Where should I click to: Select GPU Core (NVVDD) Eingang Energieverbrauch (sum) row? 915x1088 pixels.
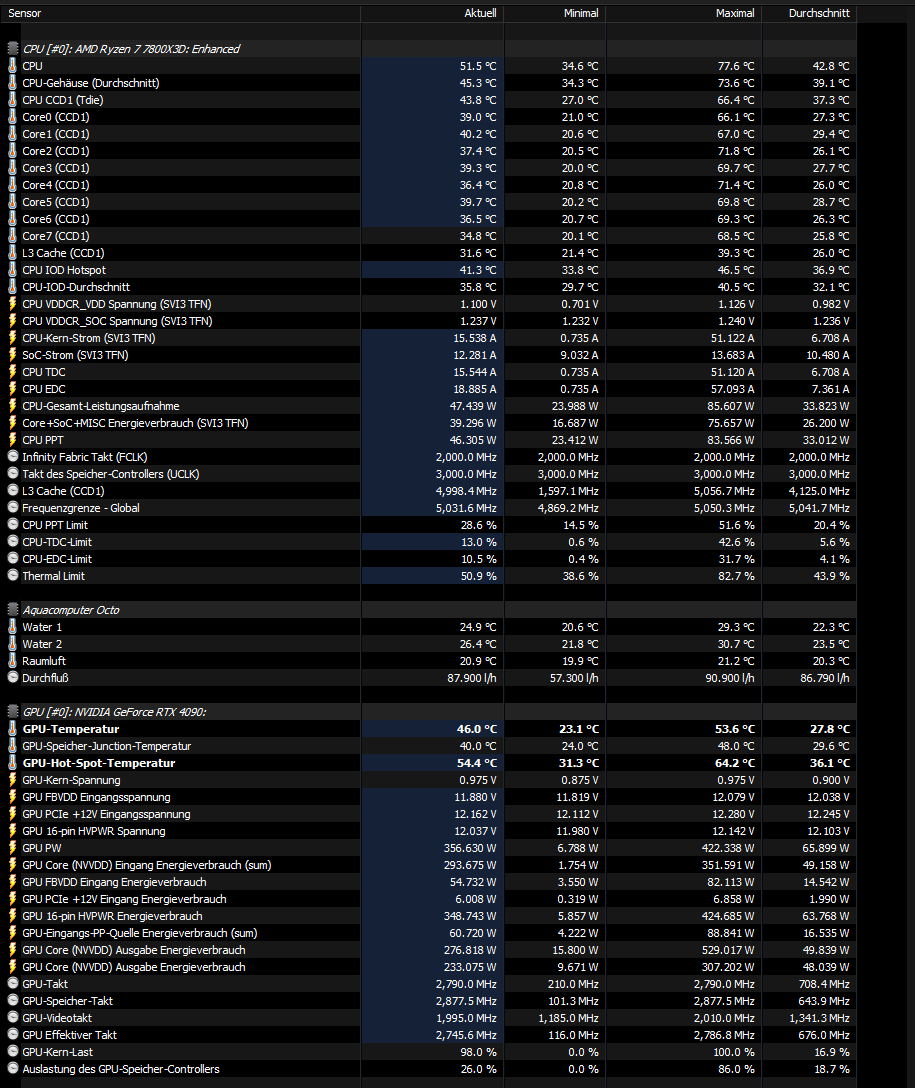[x=429, y=865]
